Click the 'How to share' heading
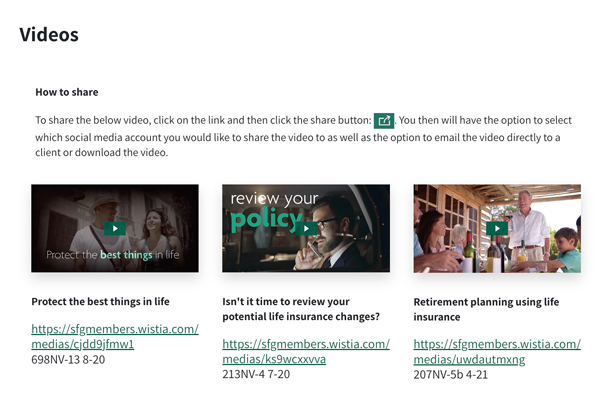Screen dimensions: 604x400 67,92
